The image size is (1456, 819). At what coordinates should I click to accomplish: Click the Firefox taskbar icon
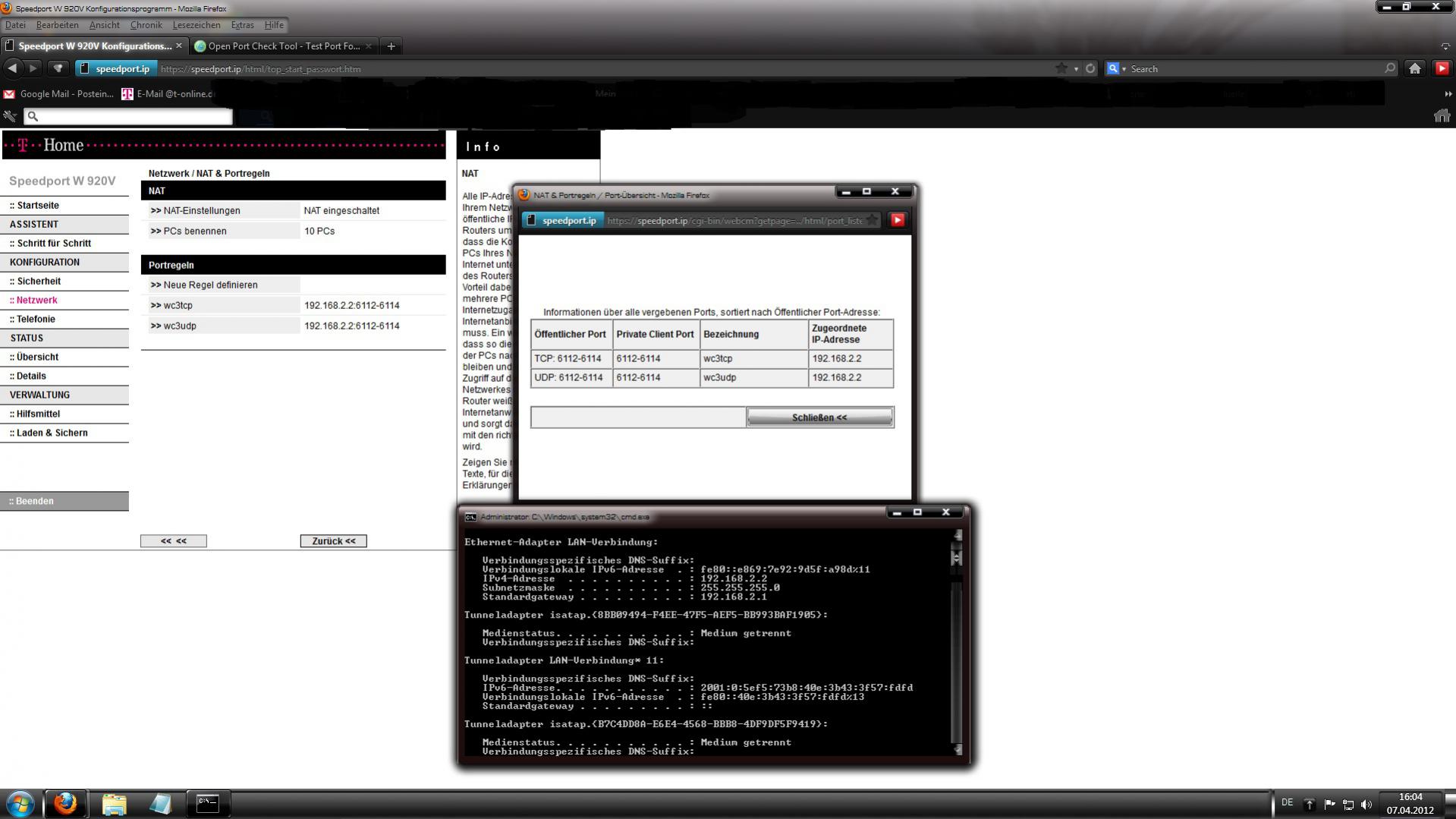click(x=65, y=804)
